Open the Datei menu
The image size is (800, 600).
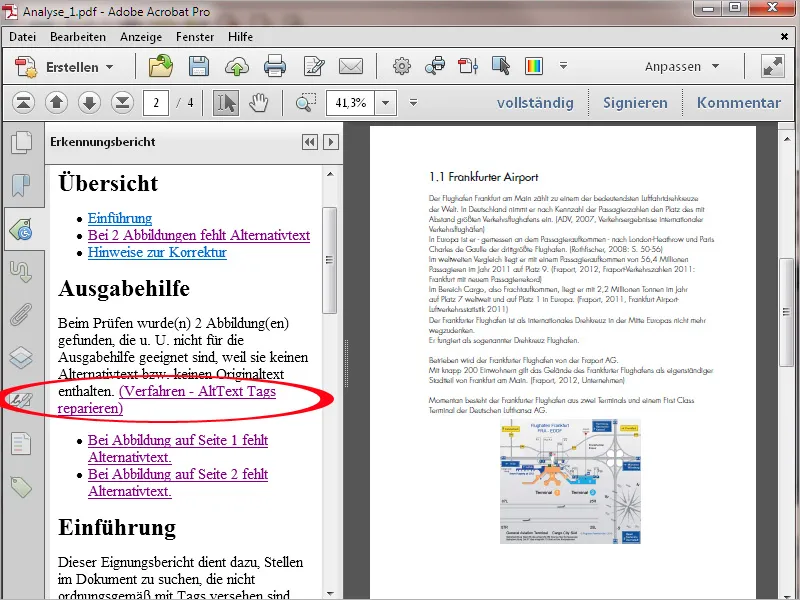(22, 37)
